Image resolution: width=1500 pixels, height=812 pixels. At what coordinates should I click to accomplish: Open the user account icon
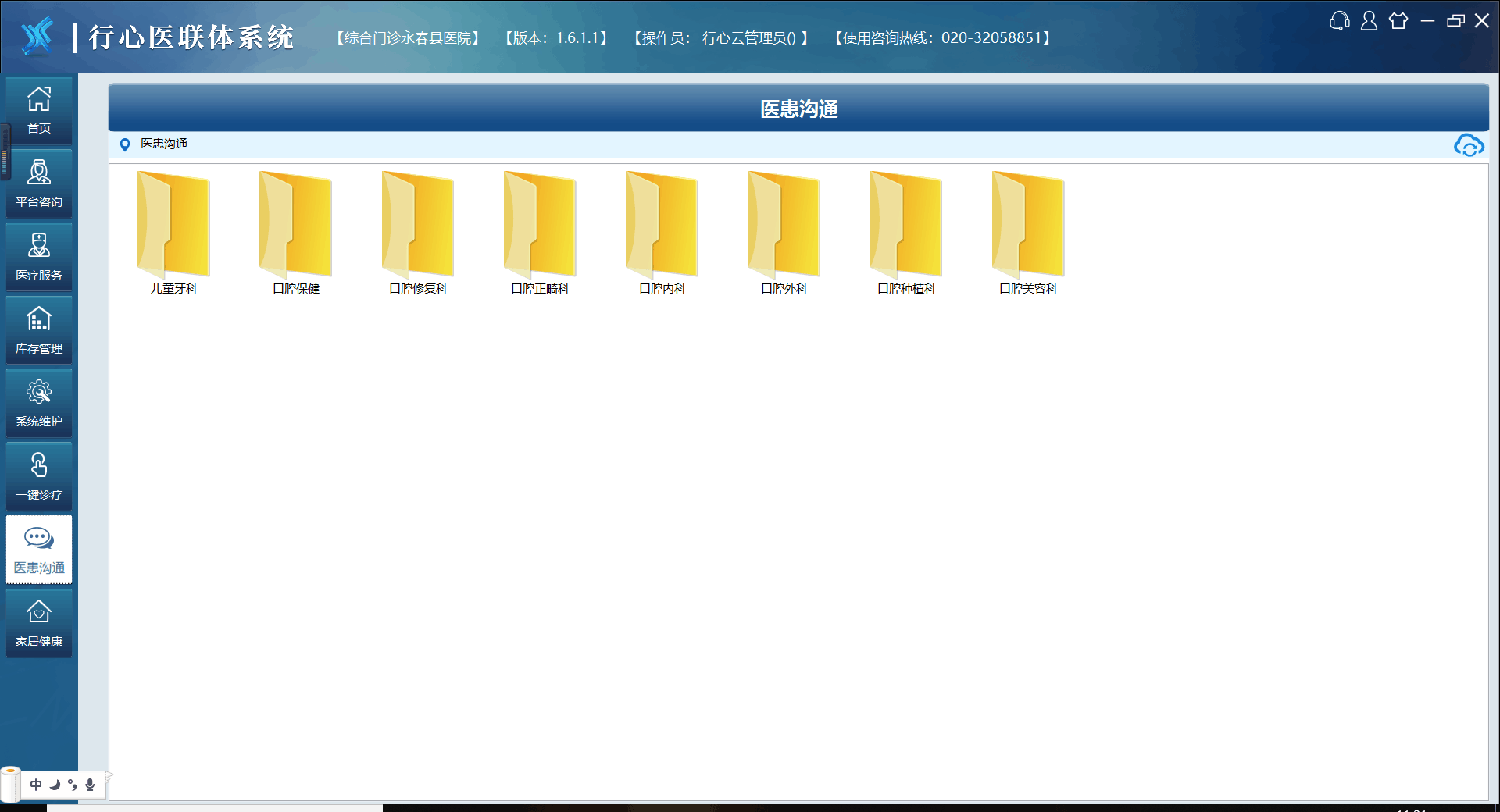tap(1369, 21)
